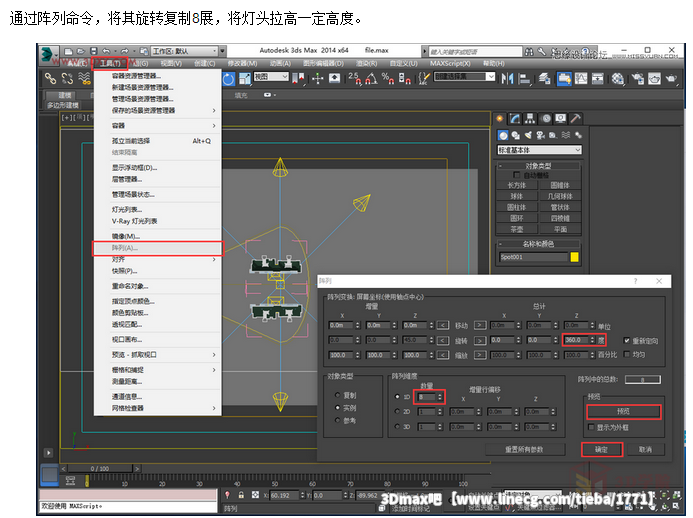Viewport: 693px width, 518px height.
Task: Click the Rendered Frame Window teapot icon
Action: (654, 79)
